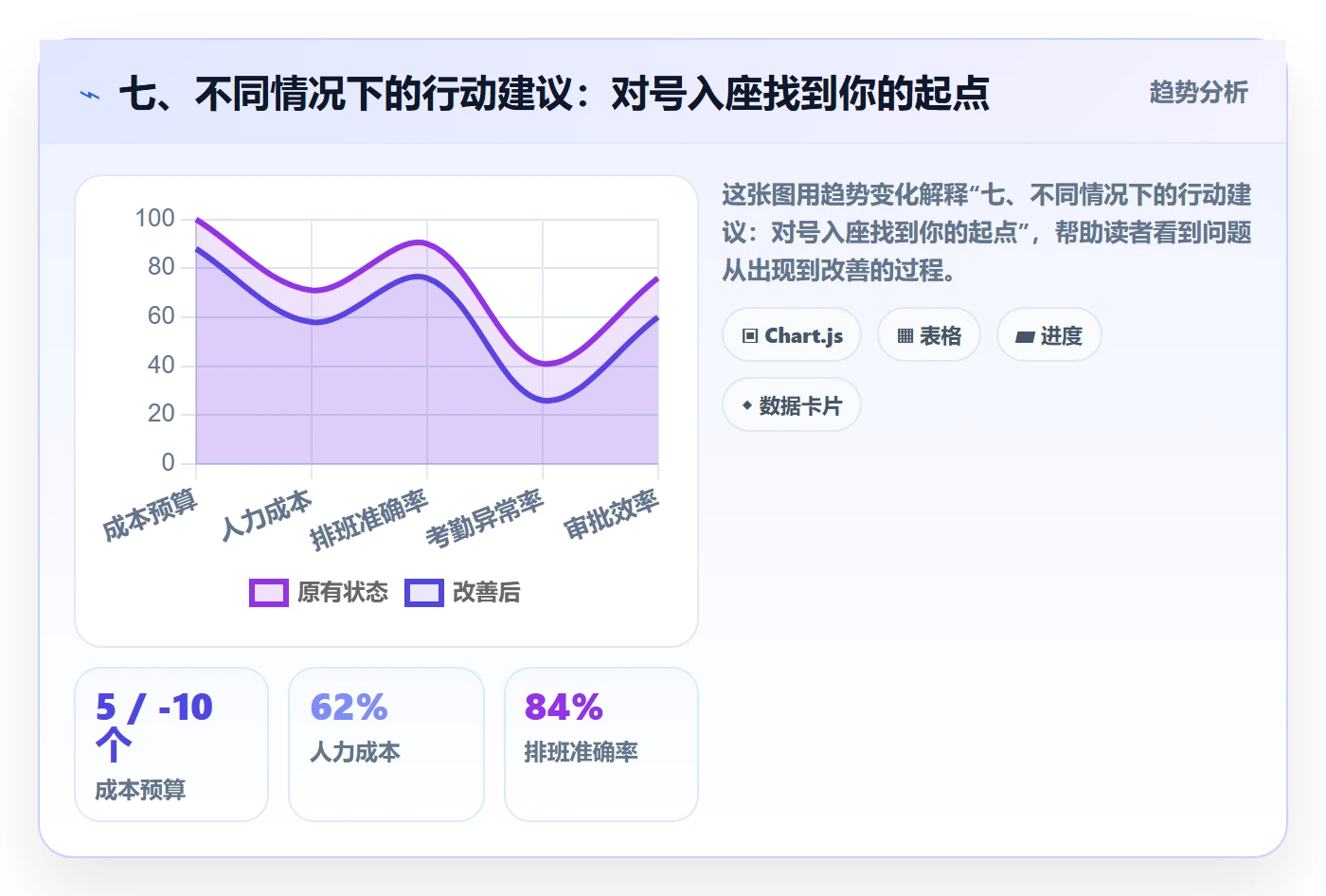
Task: Click the section title 七、不同情况下的行动建议
Action: point(554,94)
